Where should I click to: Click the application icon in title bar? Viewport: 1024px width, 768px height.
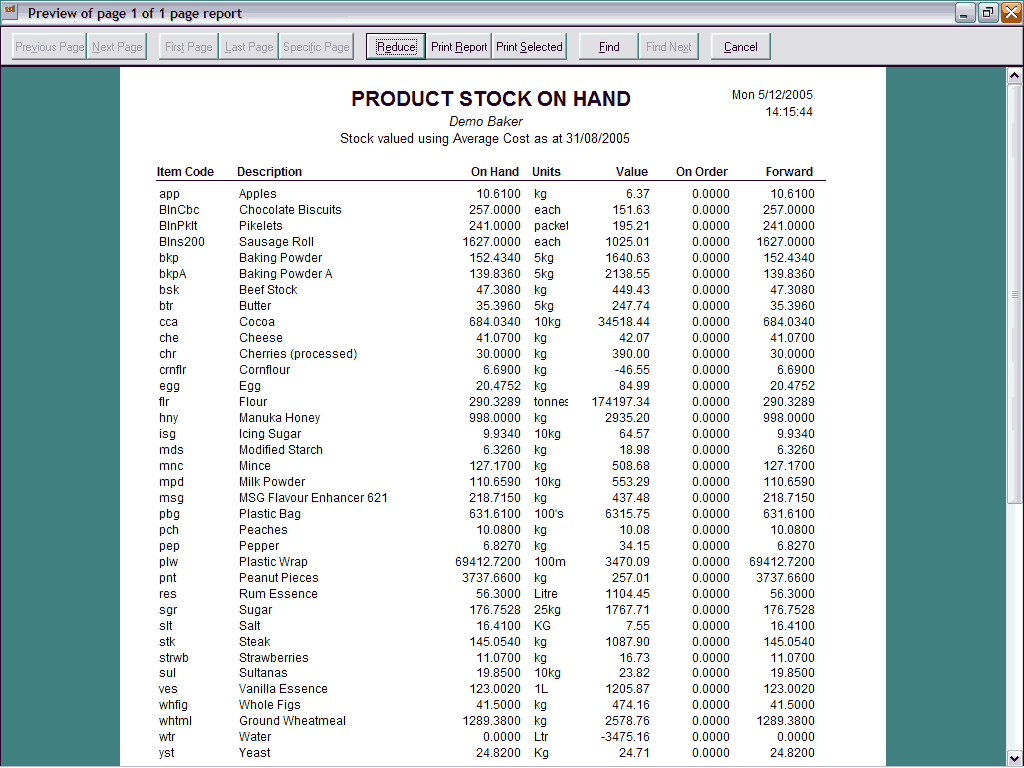pos(11,13)
